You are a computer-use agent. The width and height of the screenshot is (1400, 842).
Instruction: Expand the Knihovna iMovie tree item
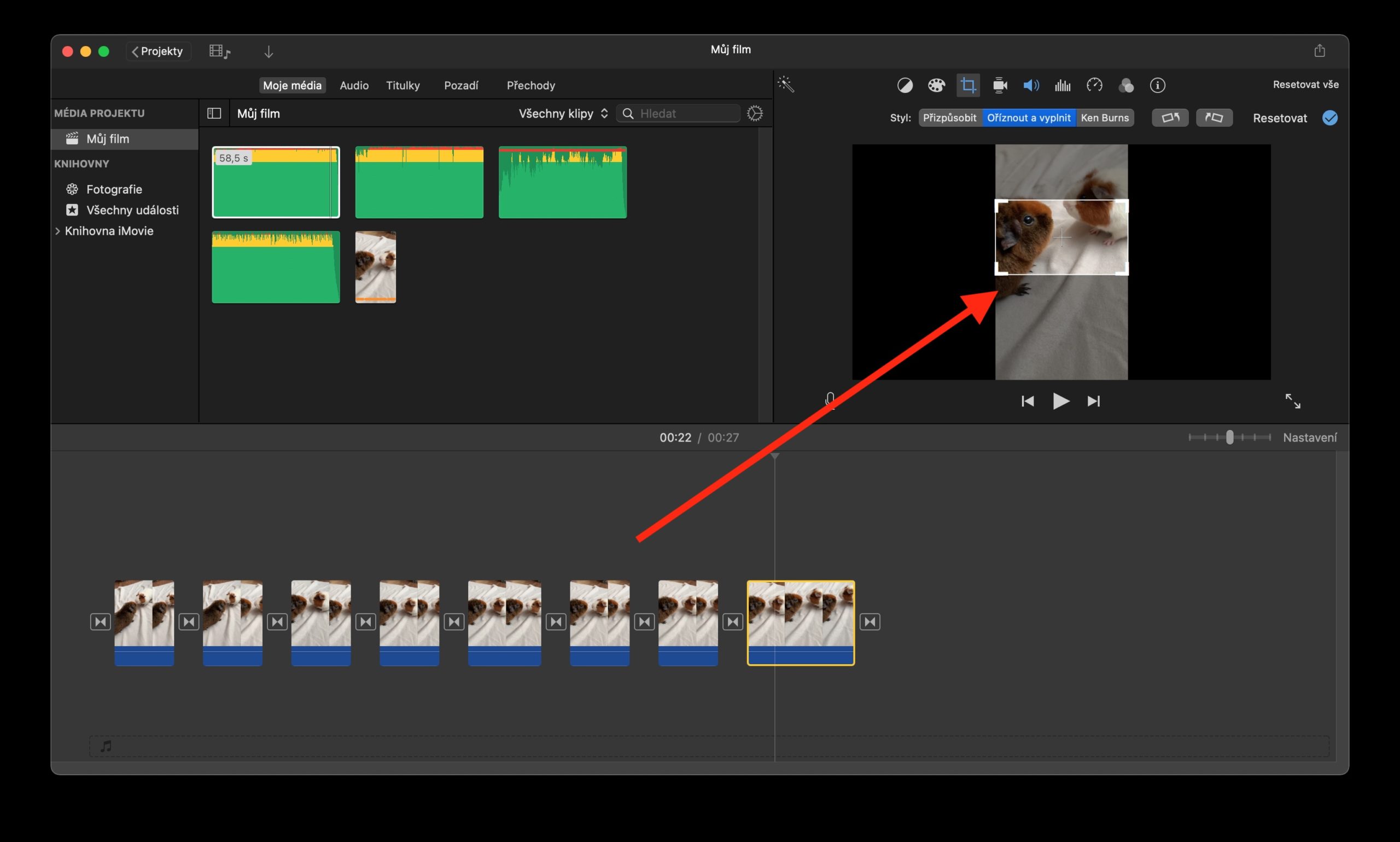[x=59, y=230]
